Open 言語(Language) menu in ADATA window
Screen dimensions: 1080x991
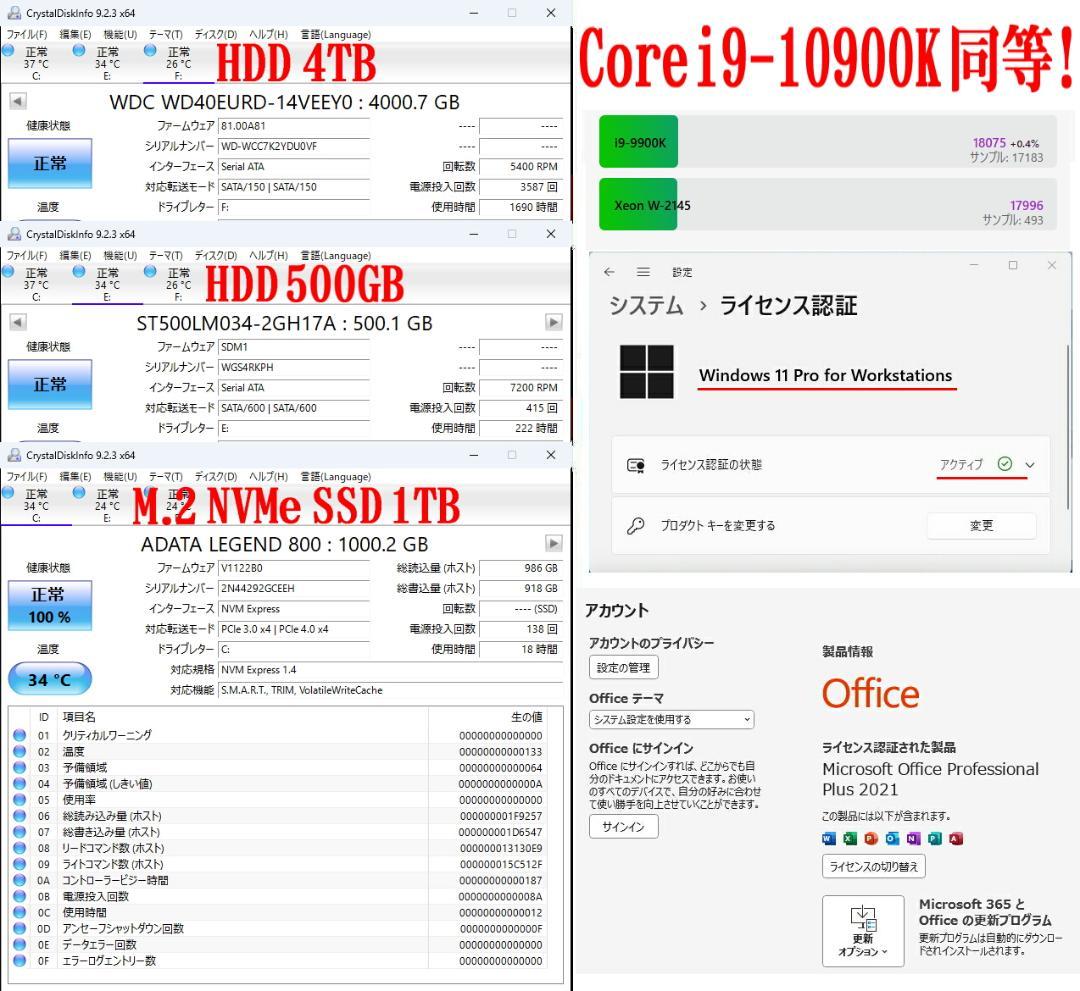click(335, 477)
